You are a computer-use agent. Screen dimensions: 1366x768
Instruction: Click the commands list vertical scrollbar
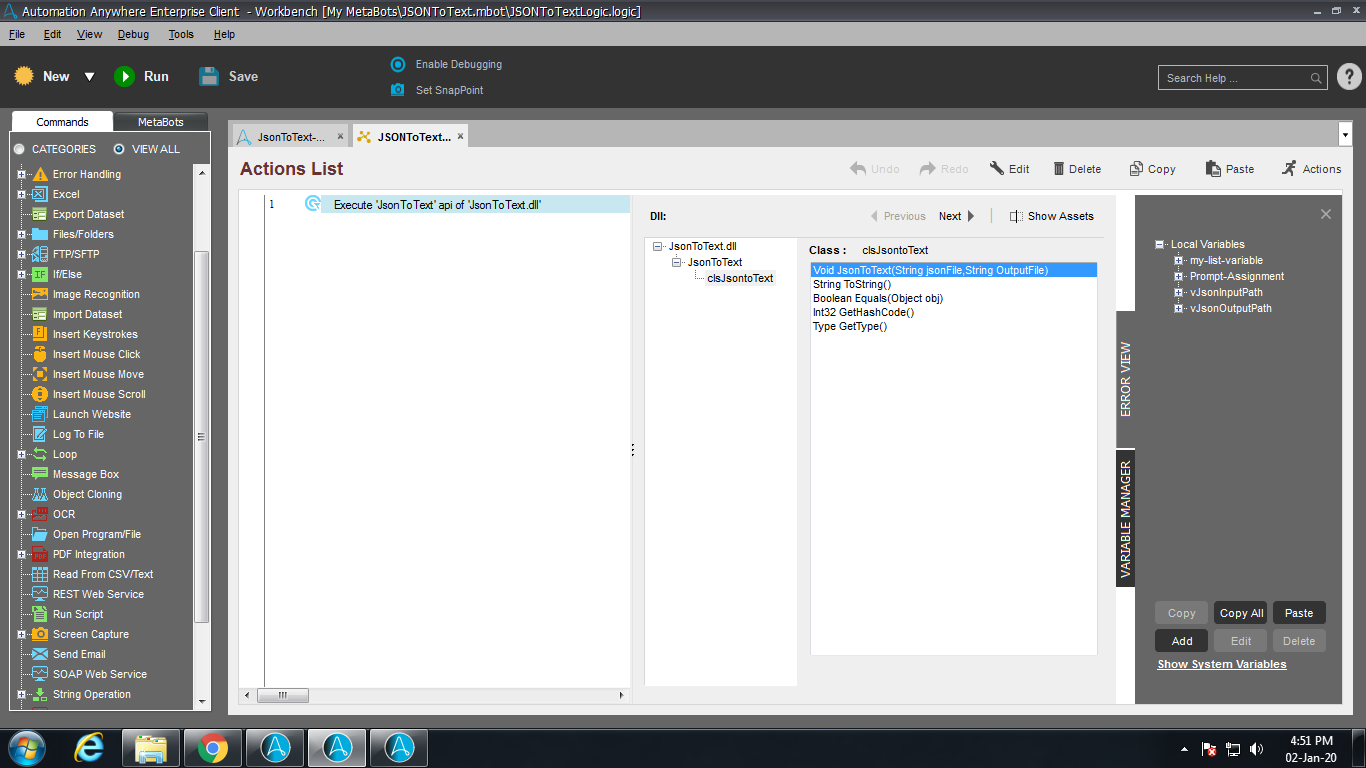pyautogui.click(x=201, y=436)
